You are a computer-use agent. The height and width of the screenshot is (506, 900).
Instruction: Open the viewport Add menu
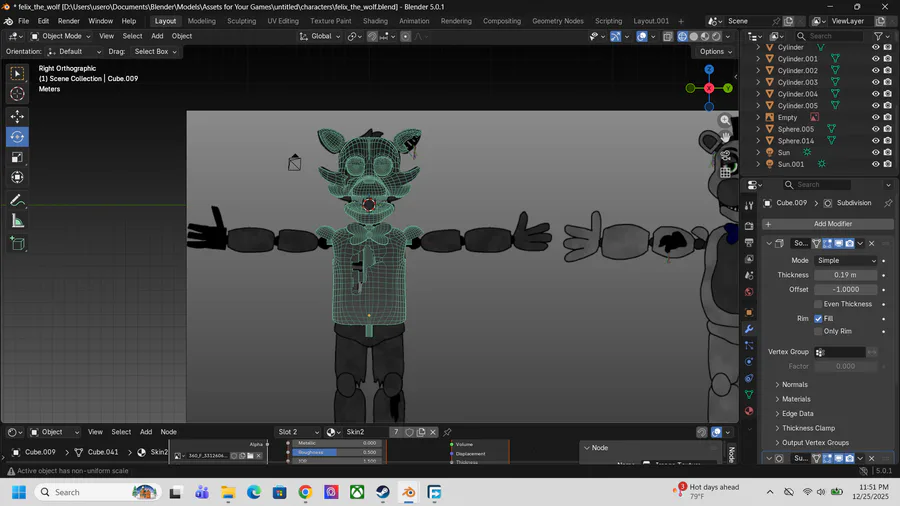tap(157, 36)
